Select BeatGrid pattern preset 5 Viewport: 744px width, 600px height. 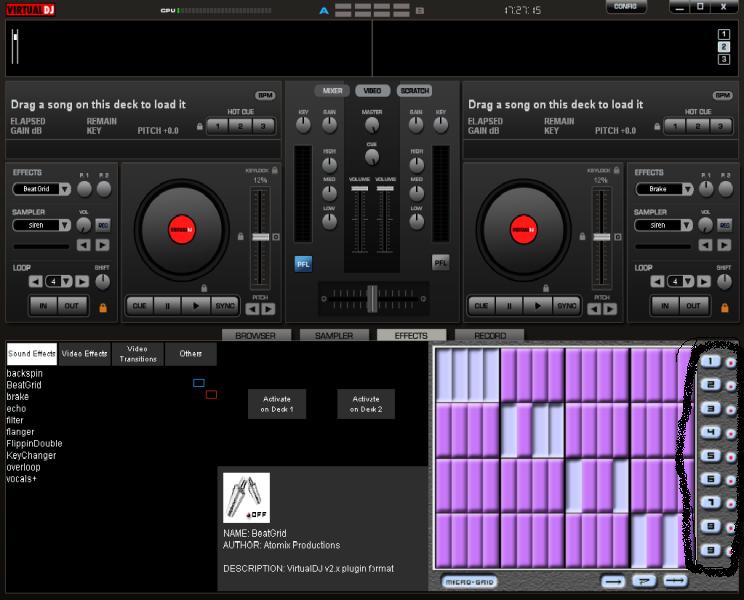(709, 457)
